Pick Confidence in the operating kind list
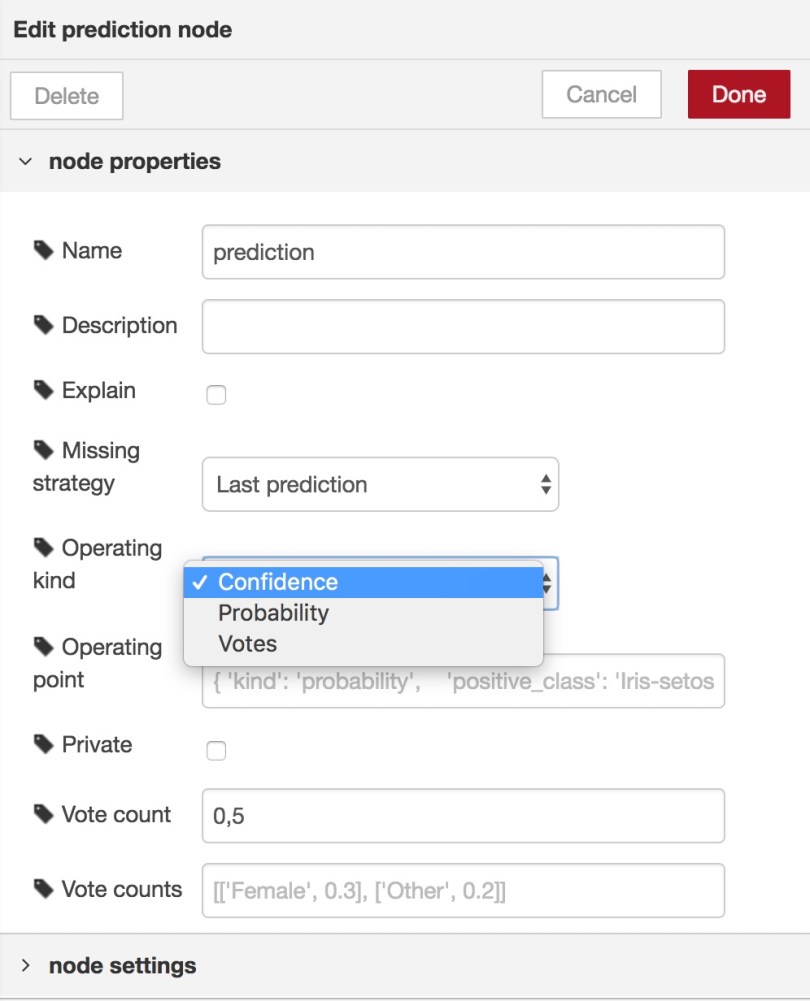Screen dimensions: 810x1001 [278, 582]
